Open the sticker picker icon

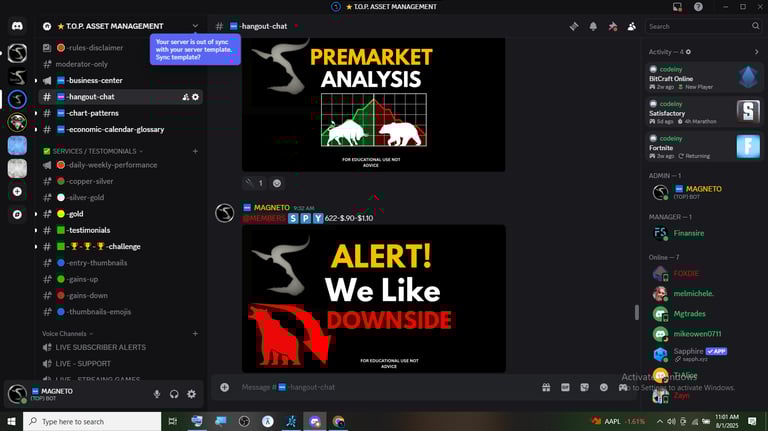[584, 387]
